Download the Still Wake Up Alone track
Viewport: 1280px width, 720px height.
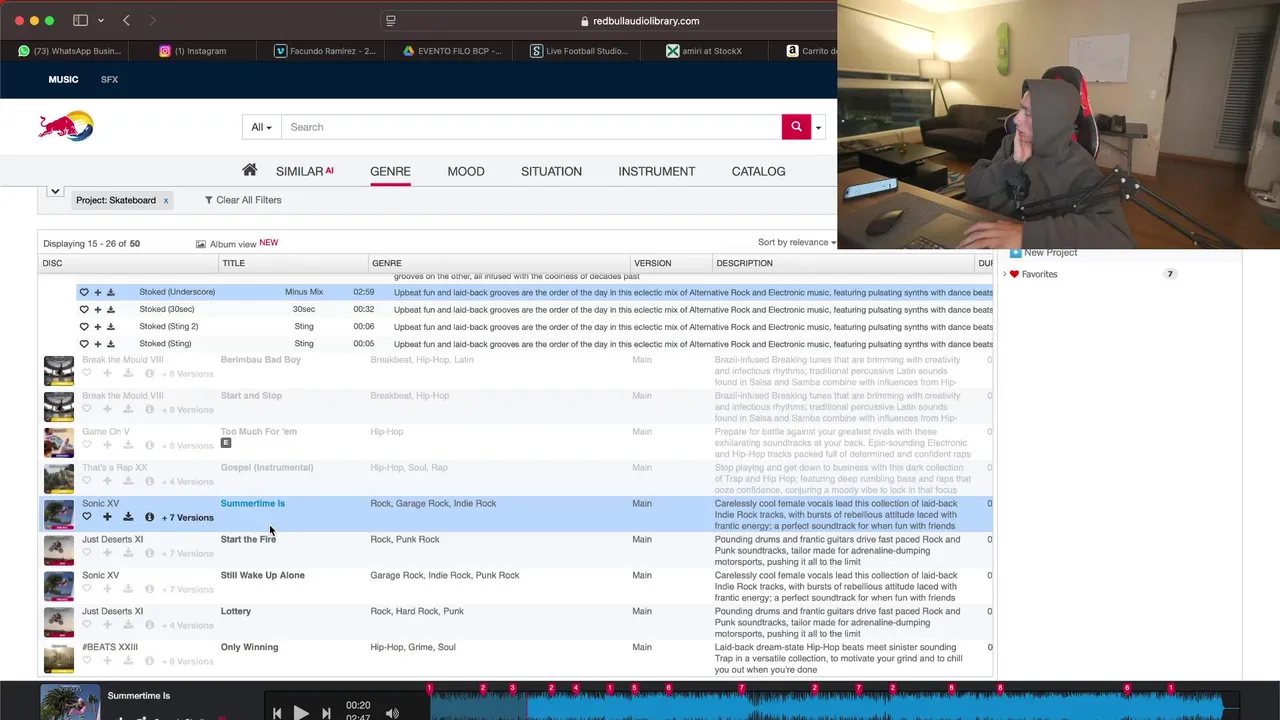click(x=128, y=589)
